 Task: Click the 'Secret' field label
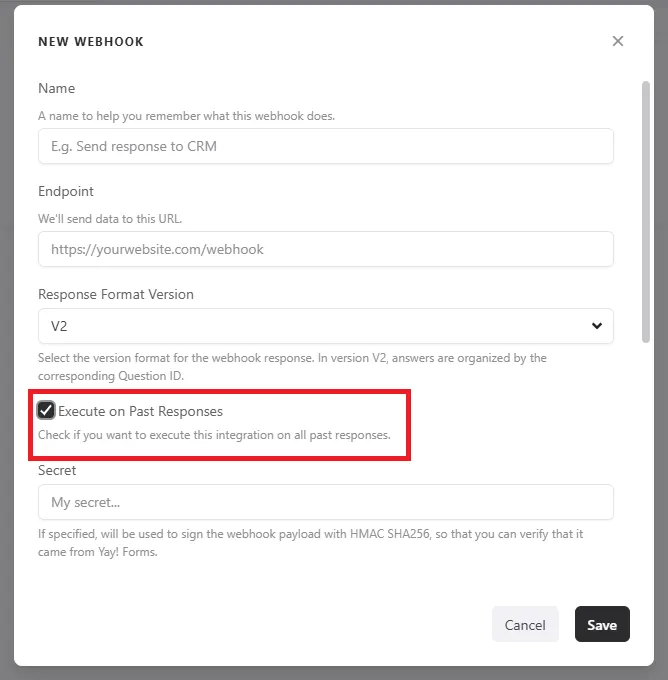[x=57, y=470]
